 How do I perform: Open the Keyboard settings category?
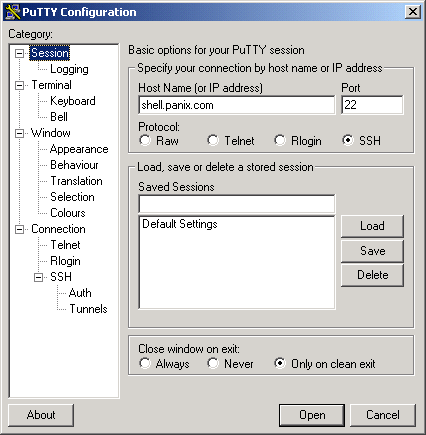coord(73,101)
